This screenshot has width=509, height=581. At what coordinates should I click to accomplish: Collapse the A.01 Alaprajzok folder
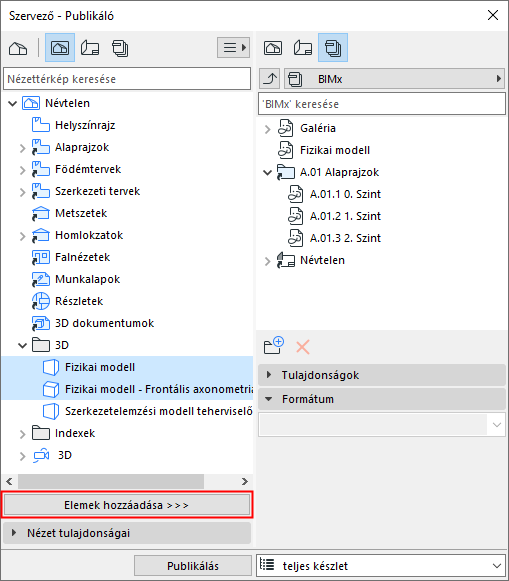pyautogui.click(x=267, y=173)
